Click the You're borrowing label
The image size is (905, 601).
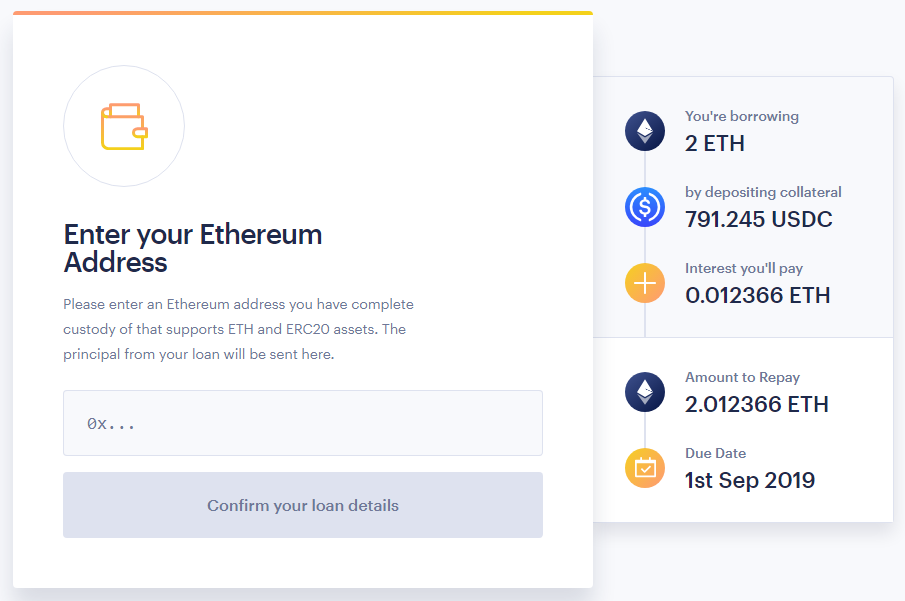click(x=742, y=116)
